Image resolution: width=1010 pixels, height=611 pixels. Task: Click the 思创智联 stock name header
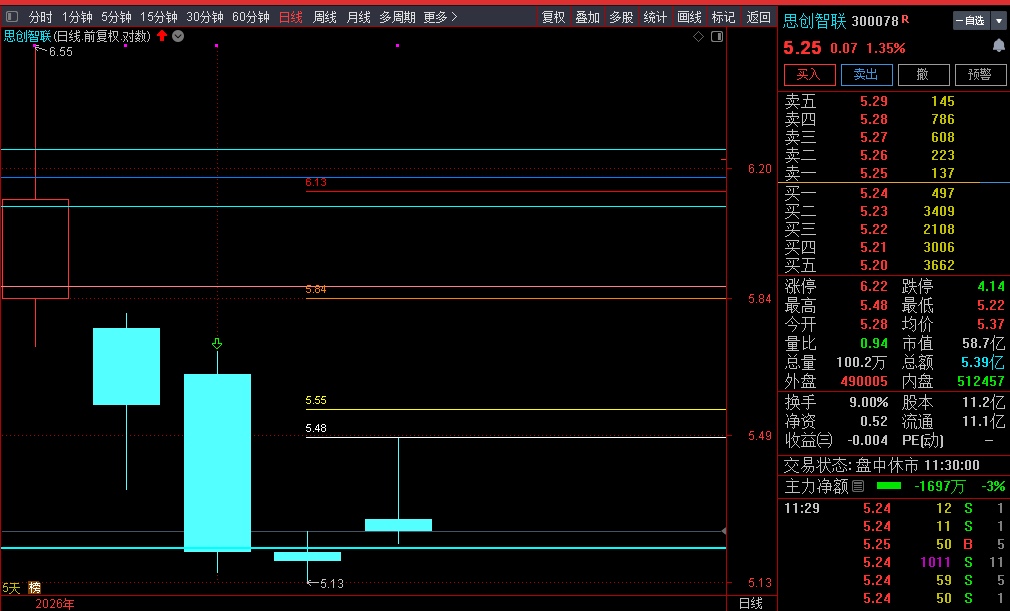[x=815, y=21]
